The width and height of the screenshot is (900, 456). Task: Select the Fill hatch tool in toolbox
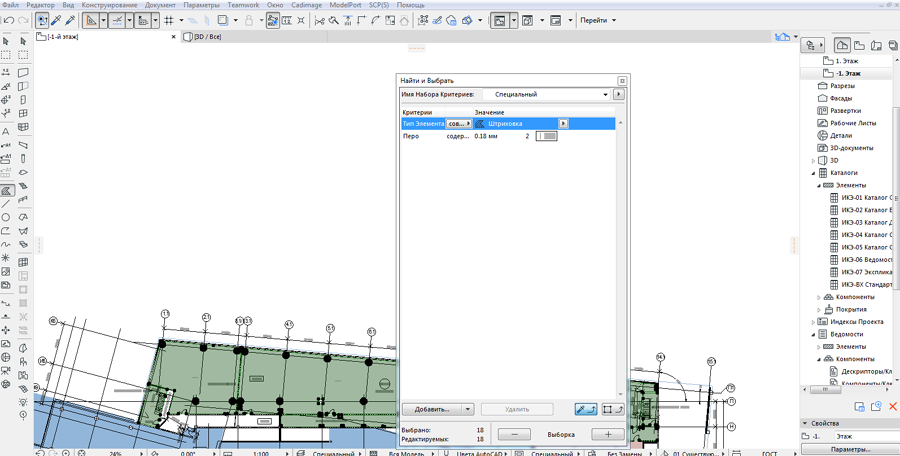click(6, 190)
